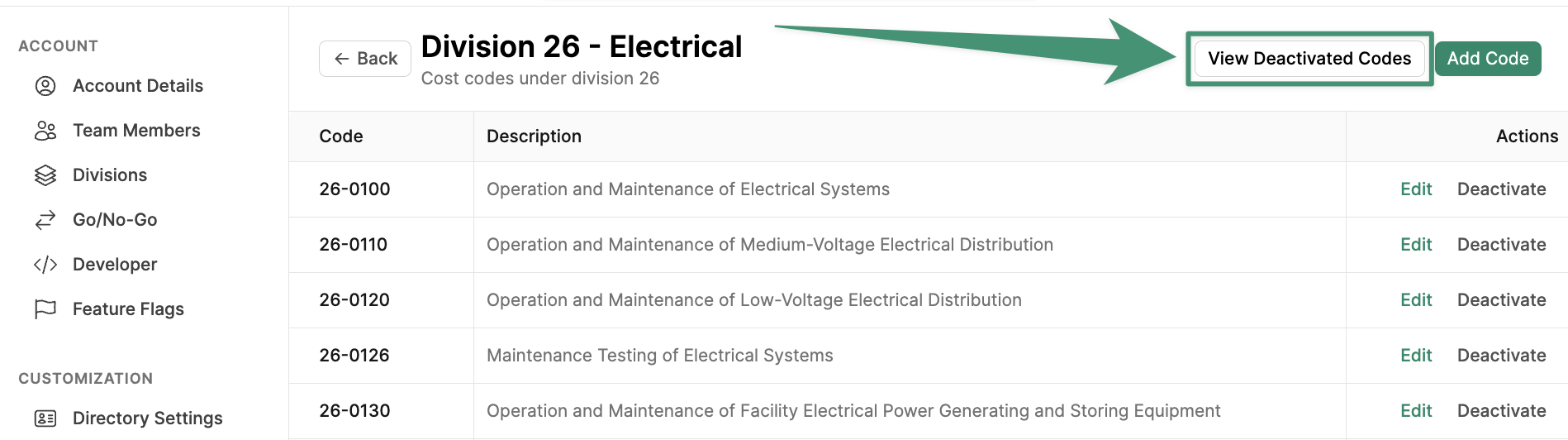Click the Team Members people icon
Screen dimensions: 1568x440
pyautogui.click(x=45, y=131)
